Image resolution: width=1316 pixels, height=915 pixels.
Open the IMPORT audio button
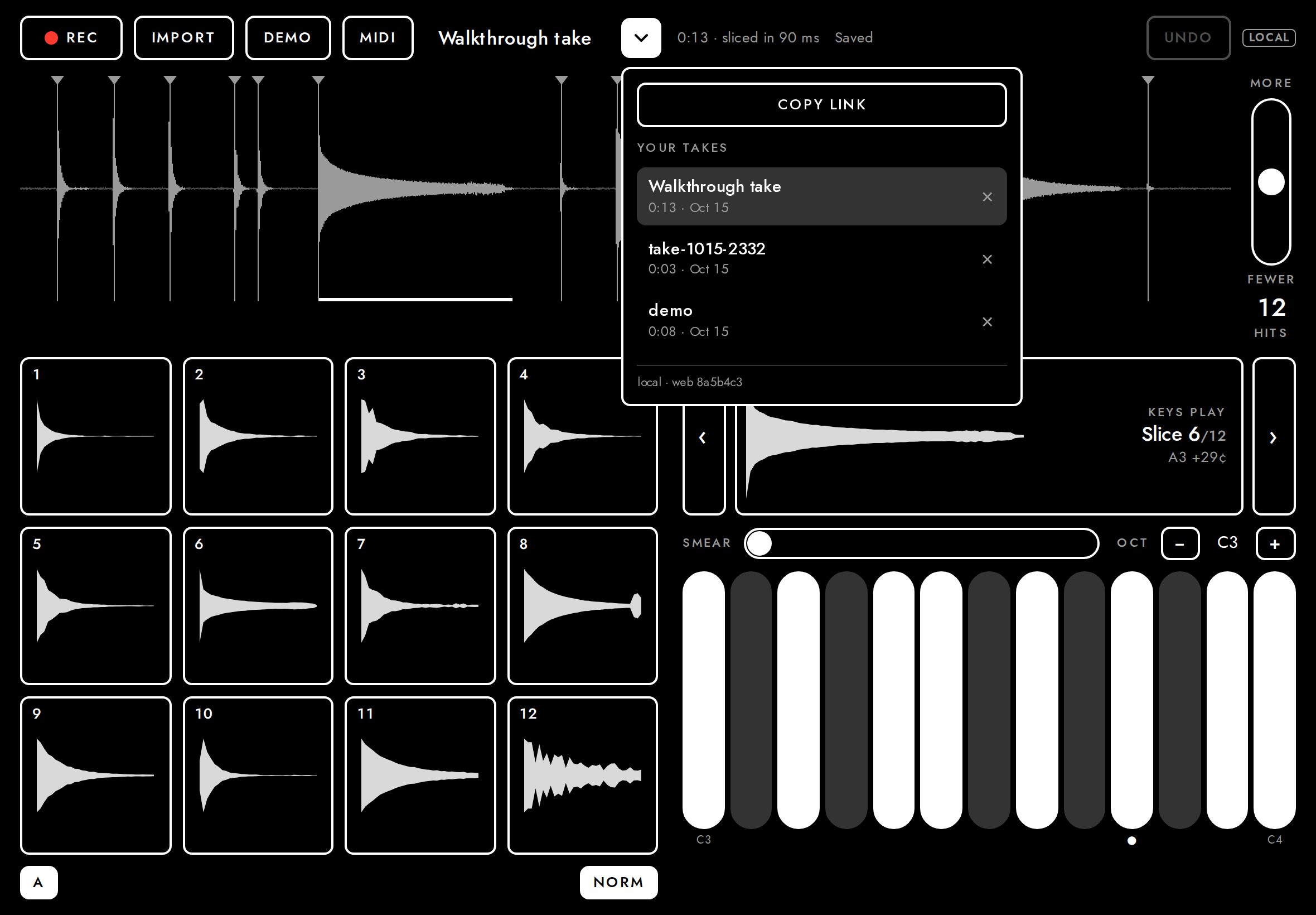pyautogui.click(x=183, y=38)
